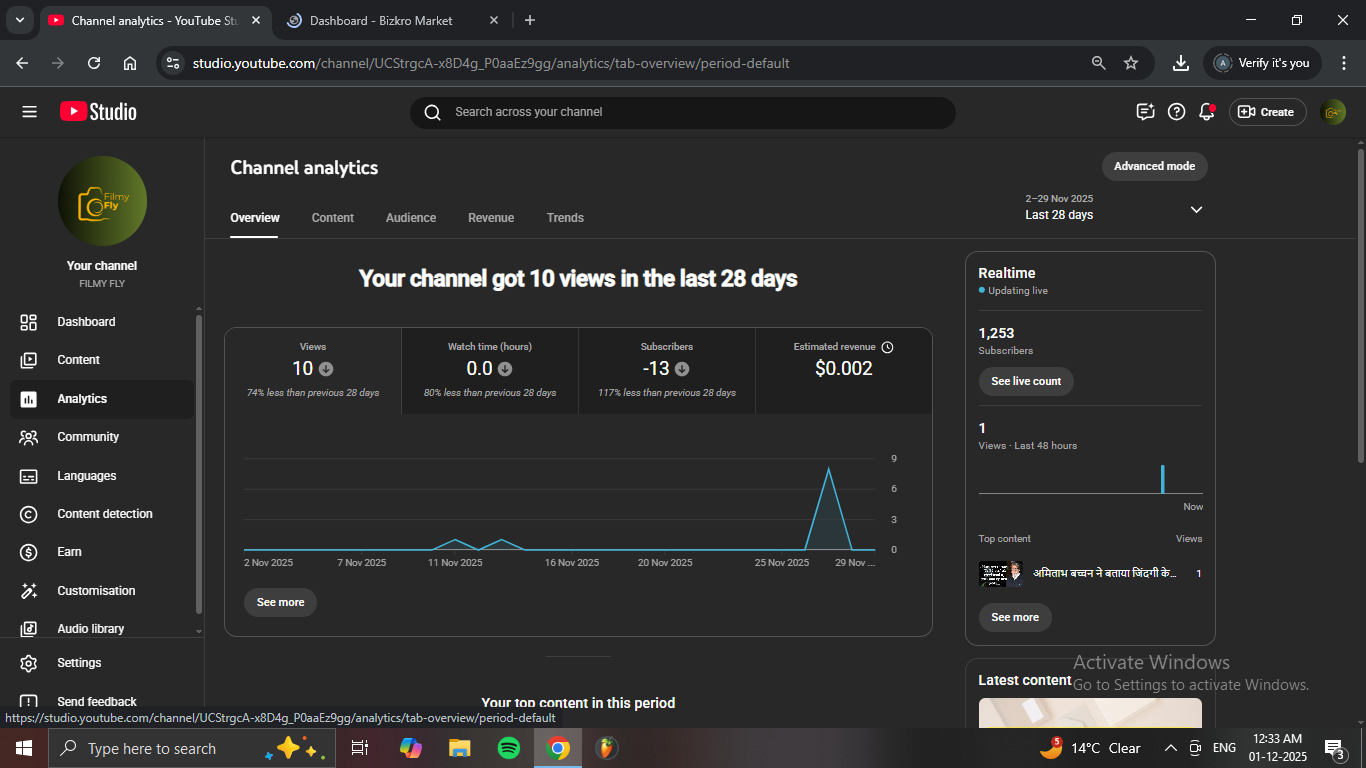Switch to the Revenue tab

[x=491, y=218]
